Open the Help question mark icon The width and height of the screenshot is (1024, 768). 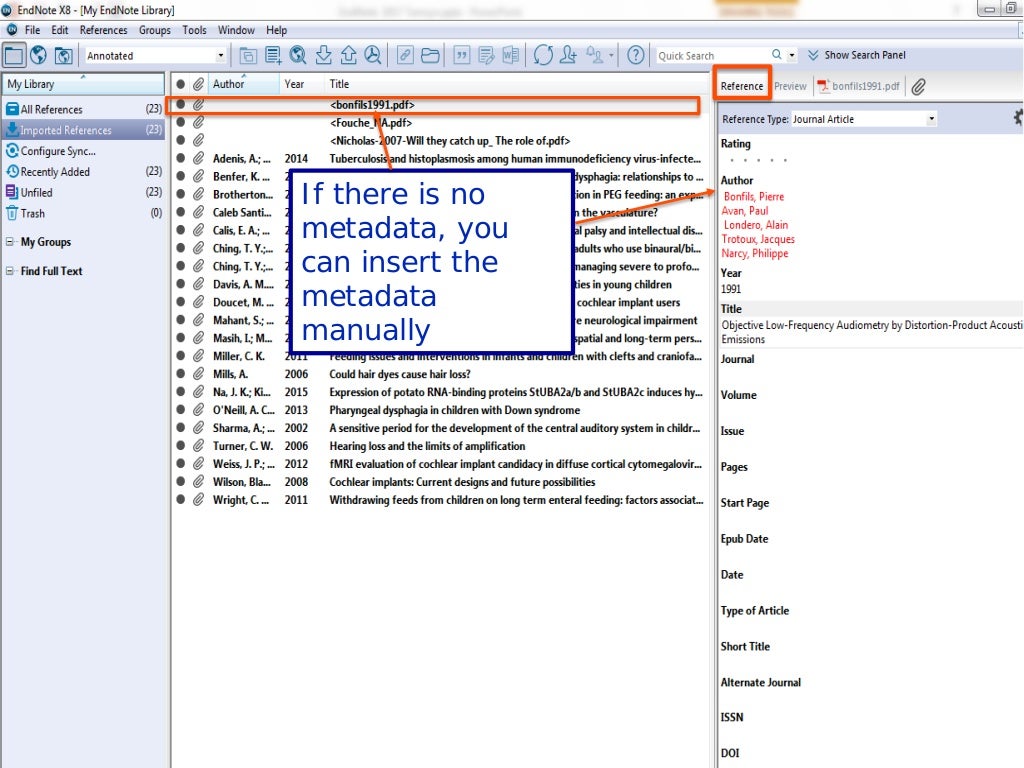click(635, 55)
